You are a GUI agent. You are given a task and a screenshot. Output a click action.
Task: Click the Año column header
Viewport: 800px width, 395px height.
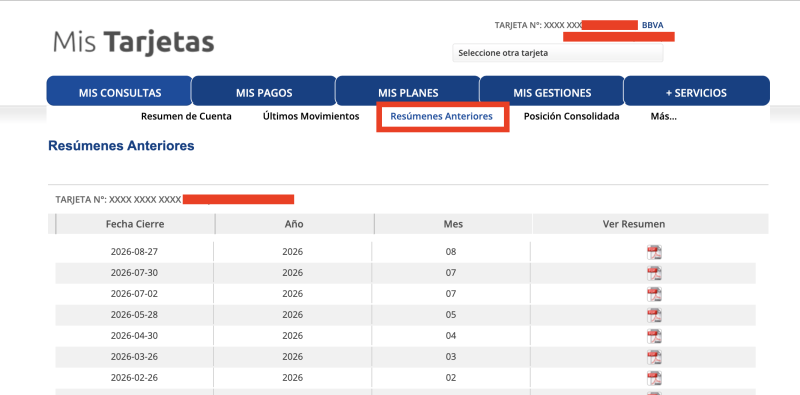[x=294, y=224]
